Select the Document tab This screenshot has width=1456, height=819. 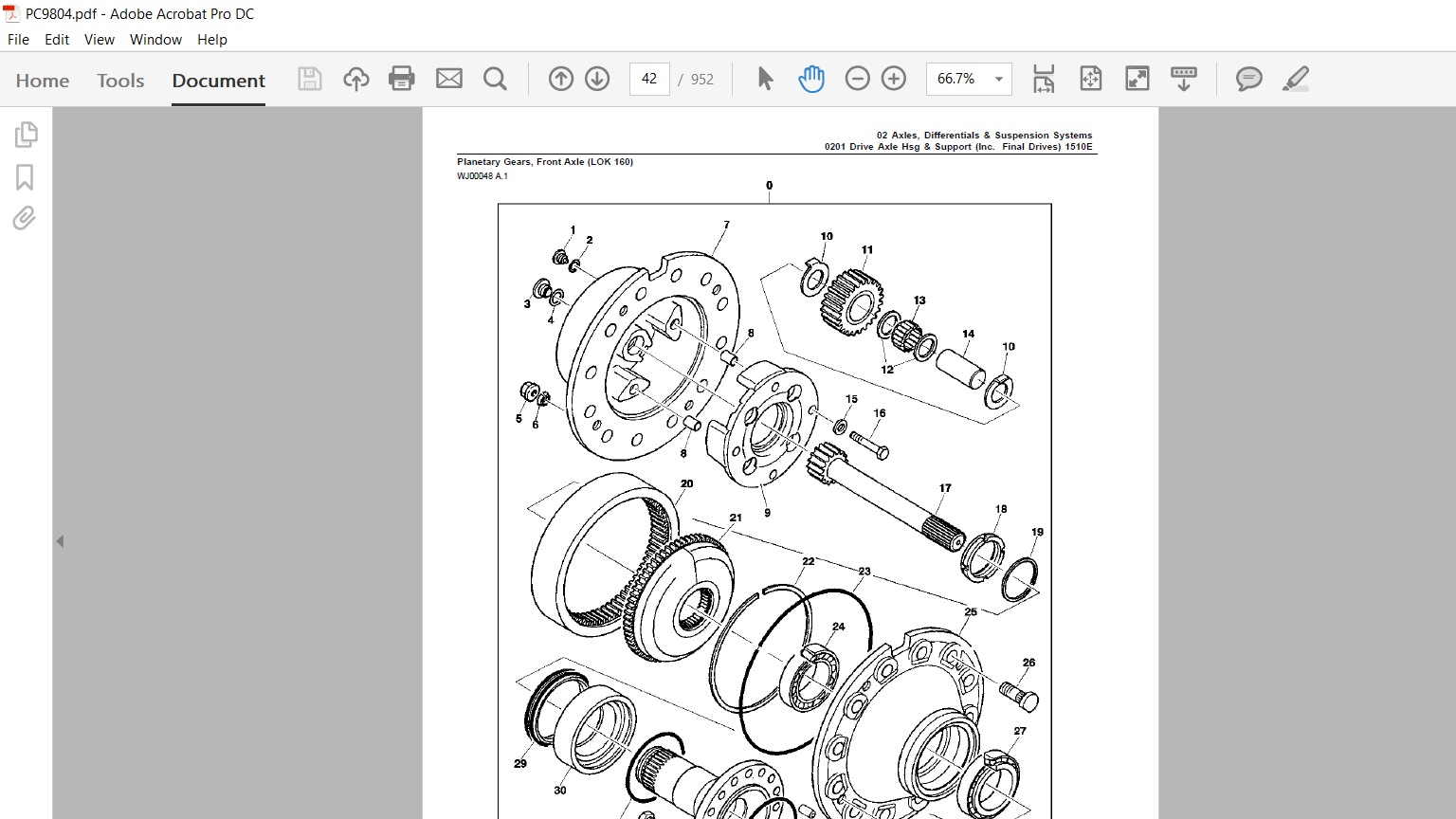218,81
